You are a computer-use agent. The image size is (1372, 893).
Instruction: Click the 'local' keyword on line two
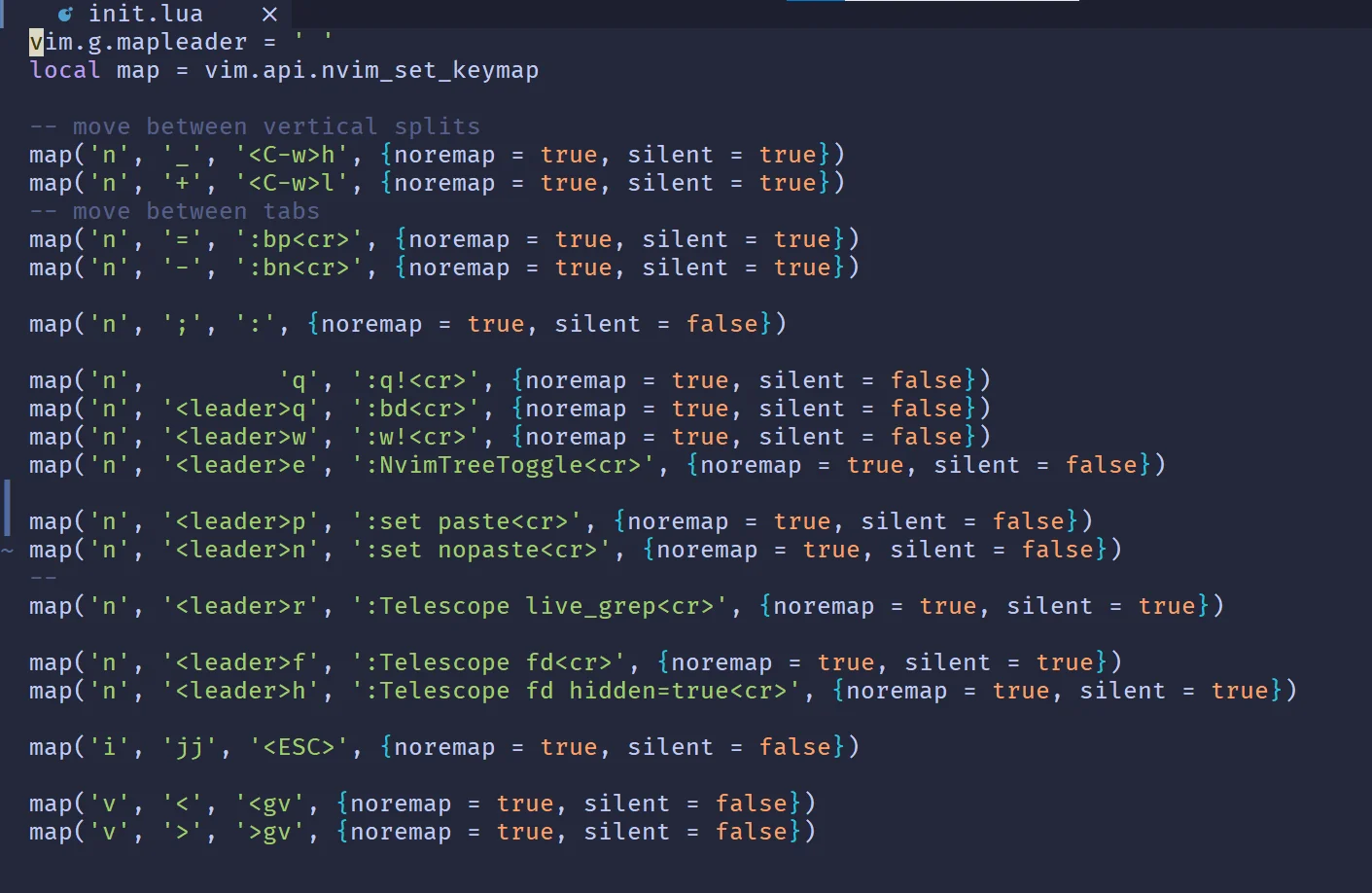click(64, 70)
